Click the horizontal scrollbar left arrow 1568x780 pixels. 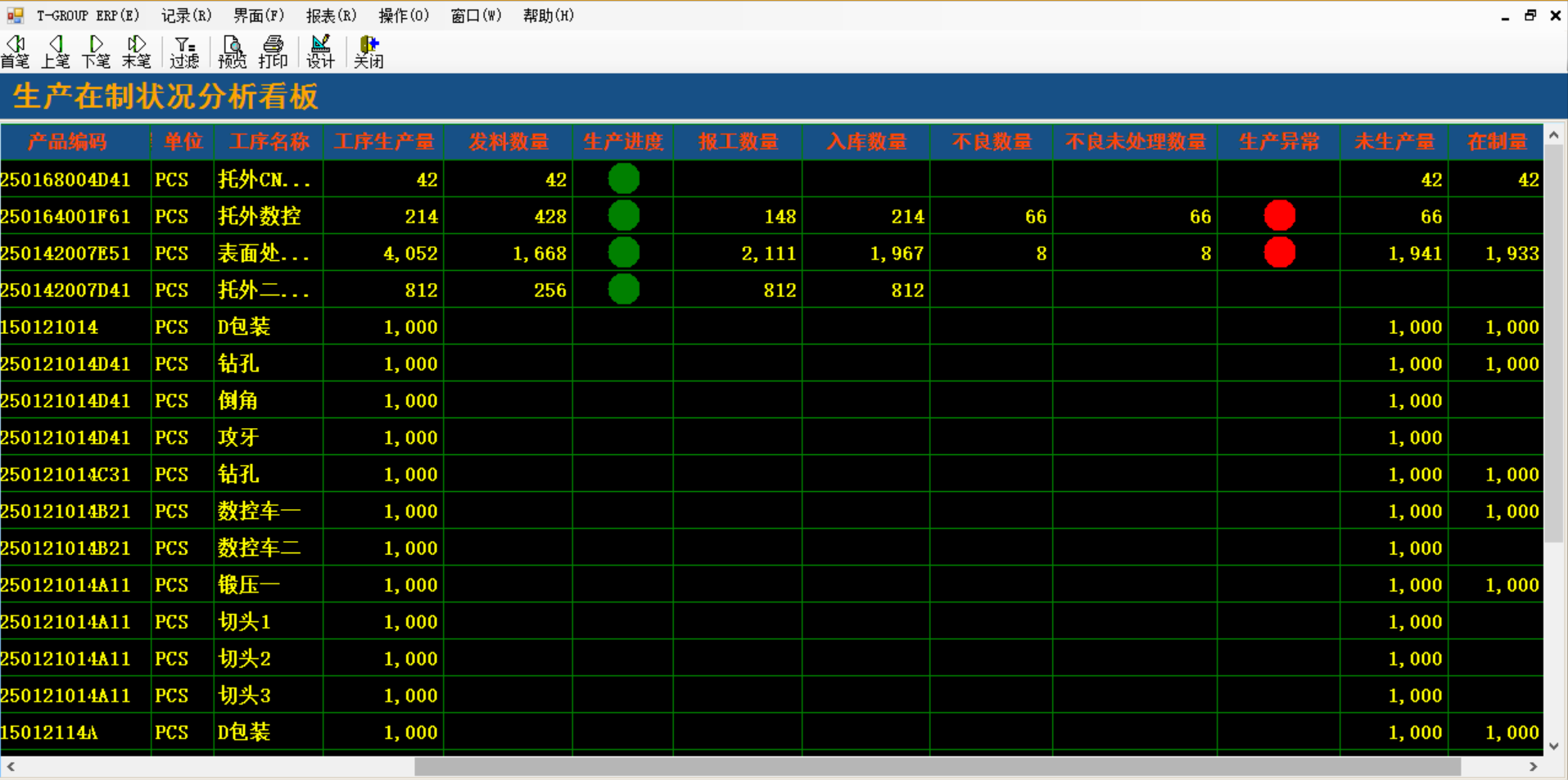click(x=11, y=767)
